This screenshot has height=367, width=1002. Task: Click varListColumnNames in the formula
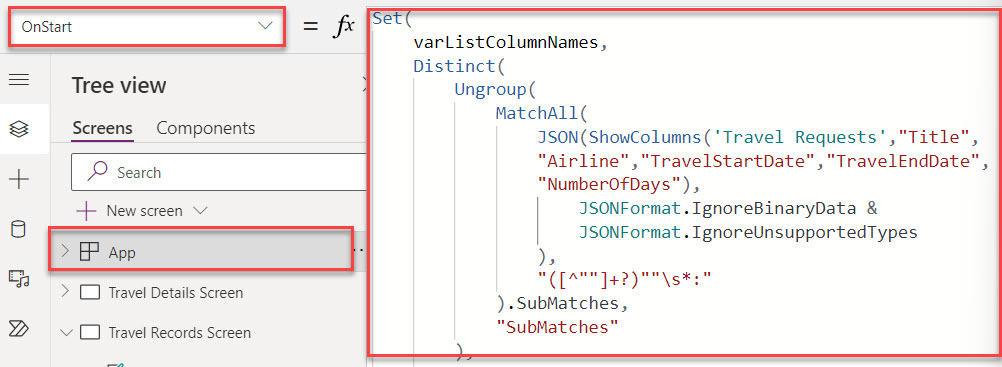click(507, 42)
